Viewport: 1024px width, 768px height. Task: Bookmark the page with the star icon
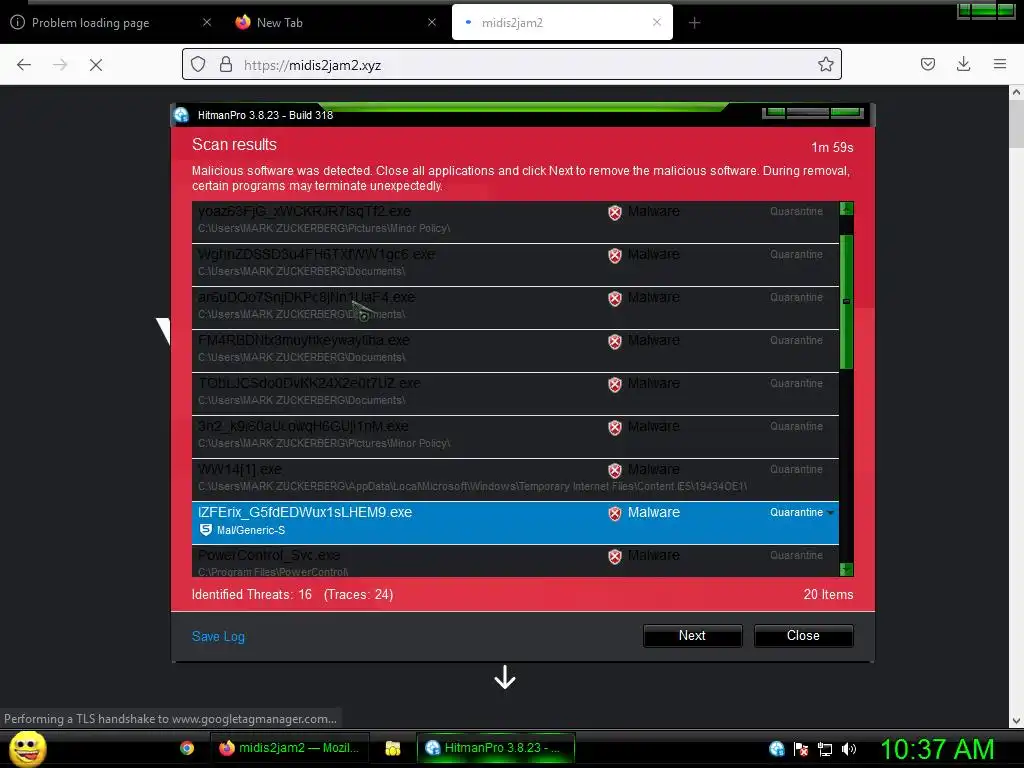(825, 65)
